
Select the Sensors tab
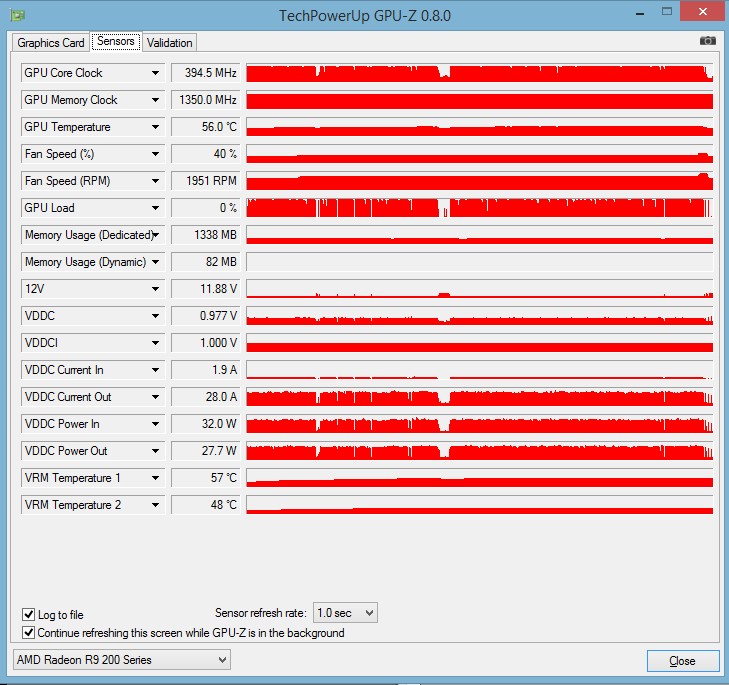tap(116, 41)
